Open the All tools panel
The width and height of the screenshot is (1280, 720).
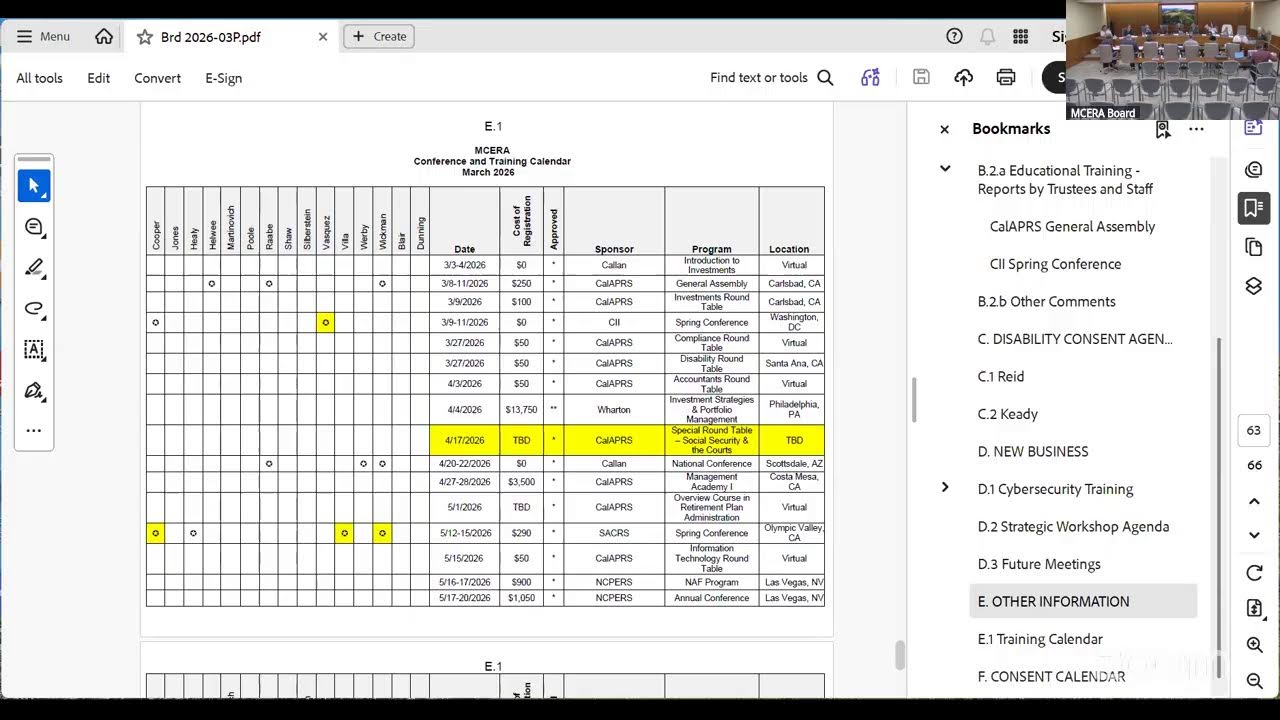[x=40, y=78]
